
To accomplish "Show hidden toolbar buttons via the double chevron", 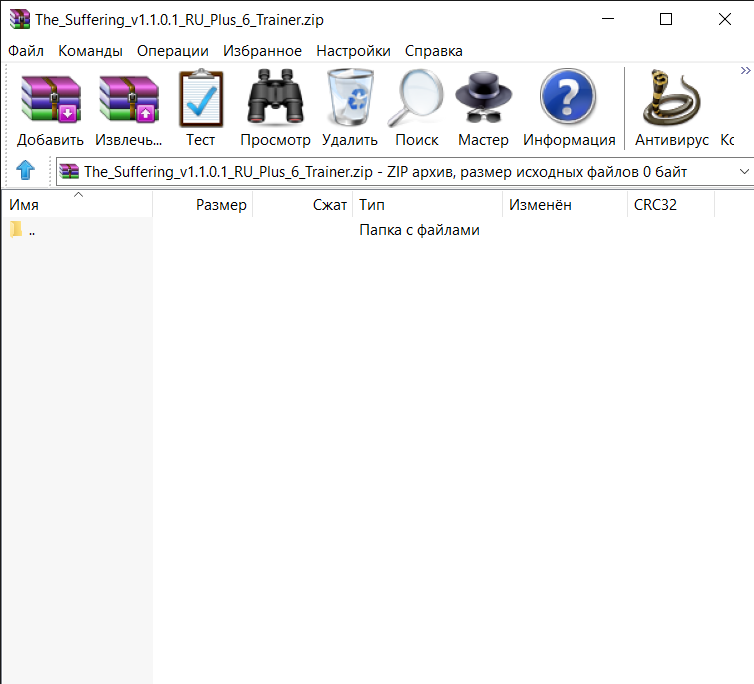I will [745, 71].
